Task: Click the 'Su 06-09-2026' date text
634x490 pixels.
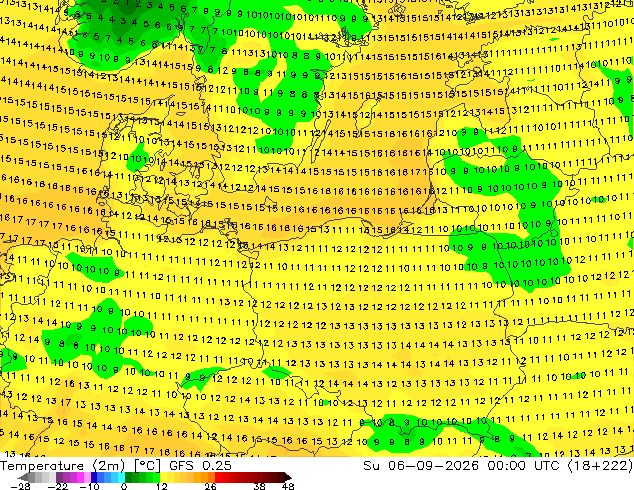Action: [423, 466]
